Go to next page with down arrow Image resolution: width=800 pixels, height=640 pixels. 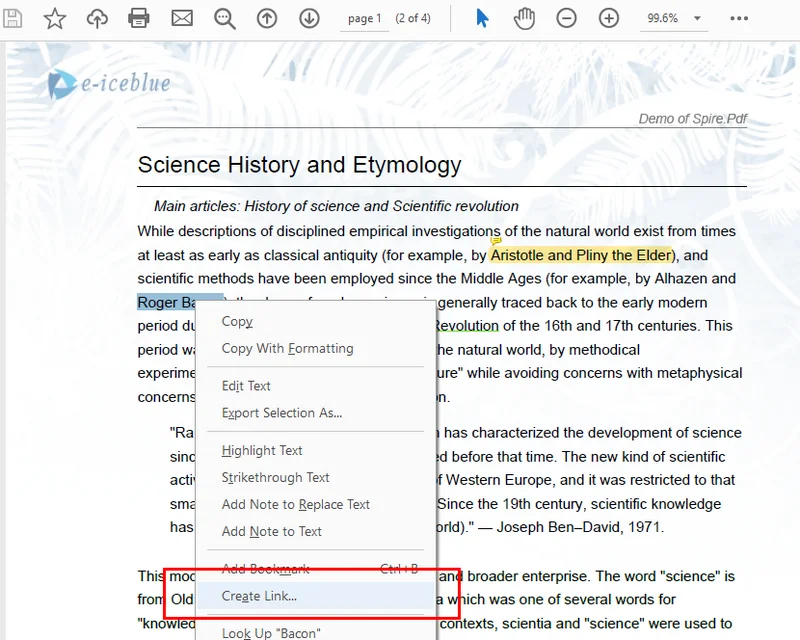309,18
